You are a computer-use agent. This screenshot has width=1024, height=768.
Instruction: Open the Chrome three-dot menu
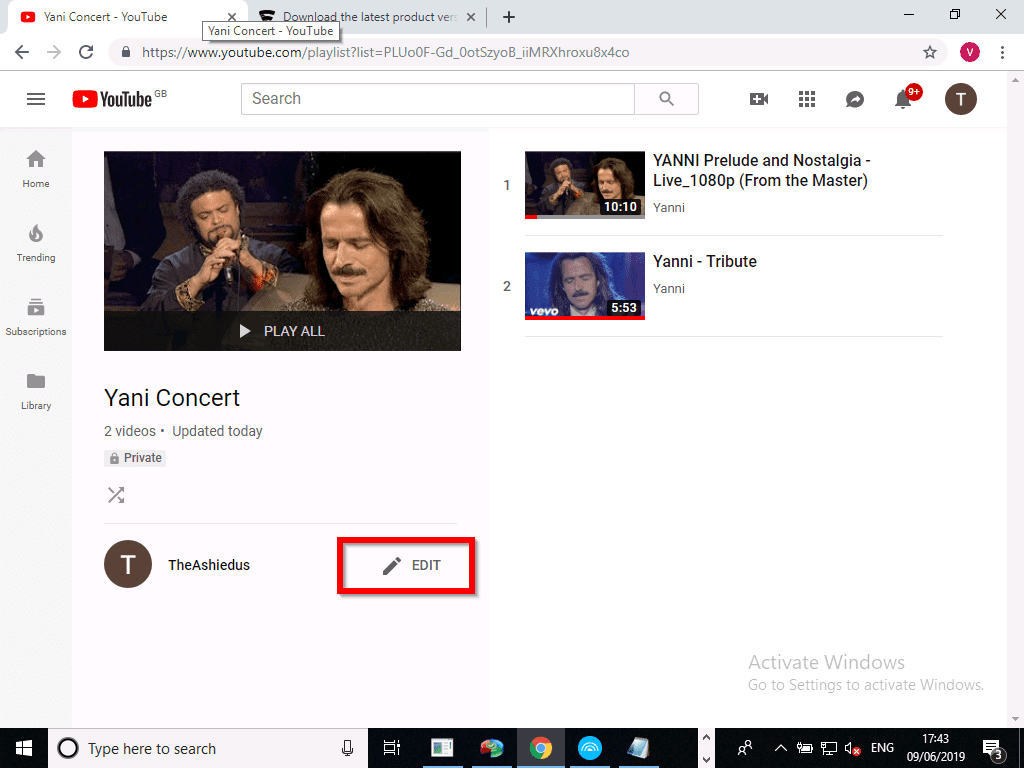1003,52
